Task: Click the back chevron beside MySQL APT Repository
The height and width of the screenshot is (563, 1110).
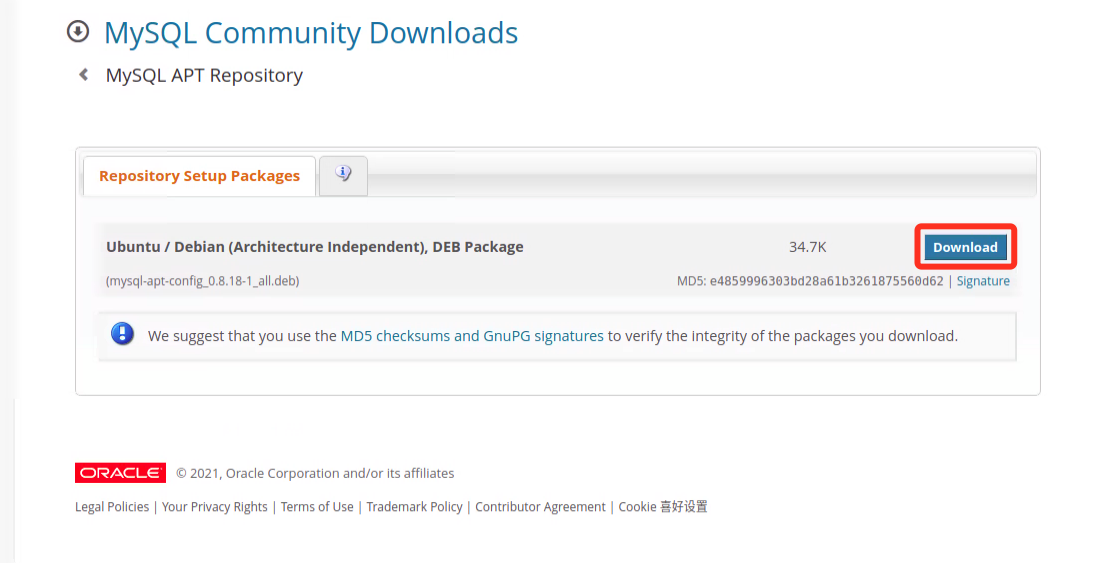Action: pos(84,74)
